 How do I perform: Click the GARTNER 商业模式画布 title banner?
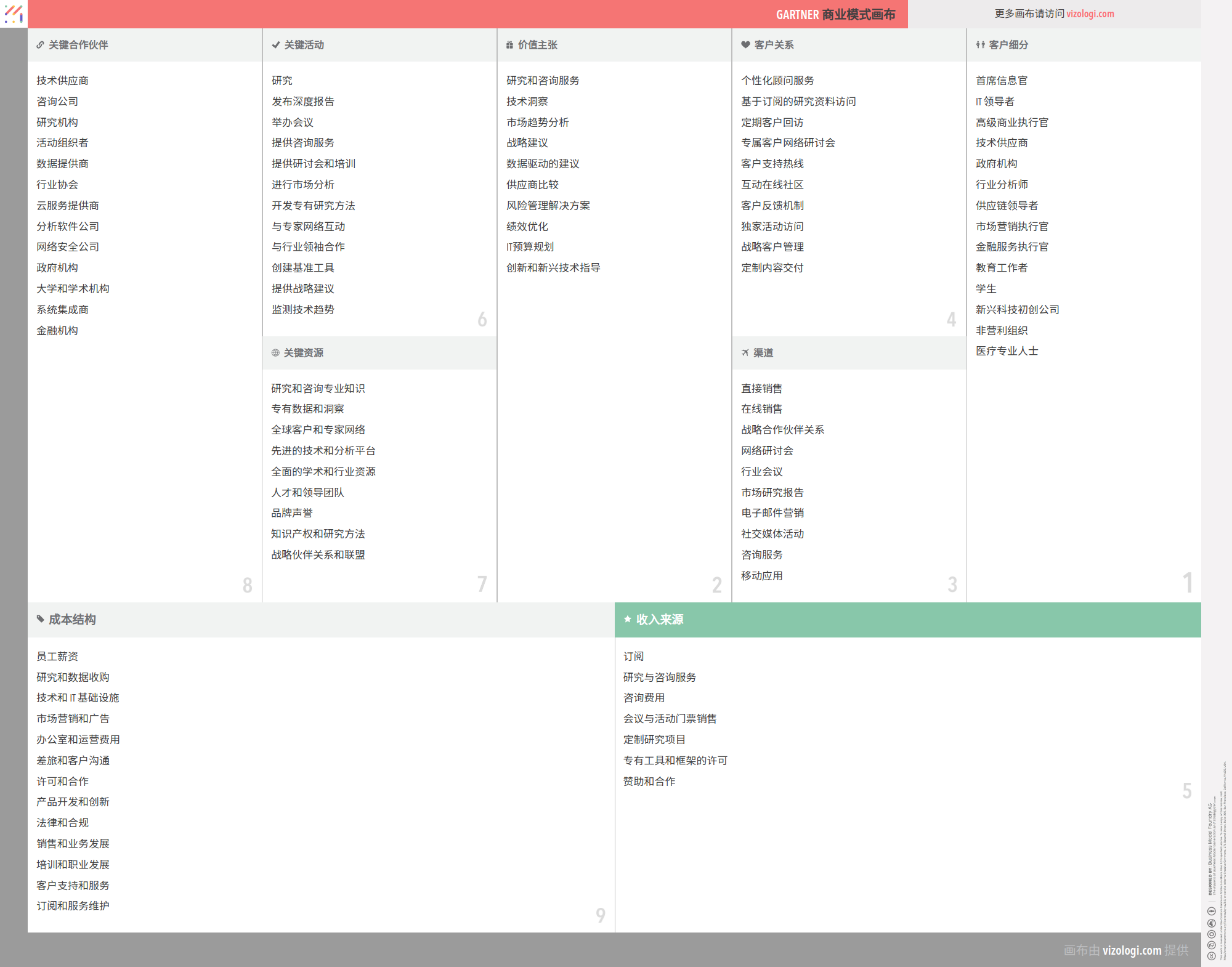coord(835,14)
